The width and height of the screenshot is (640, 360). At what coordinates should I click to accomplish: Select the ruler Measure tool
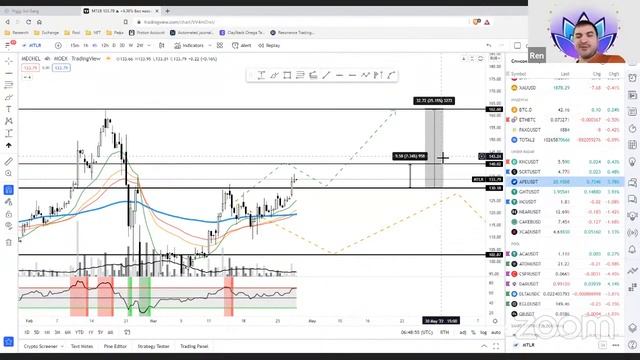(9, 162)
